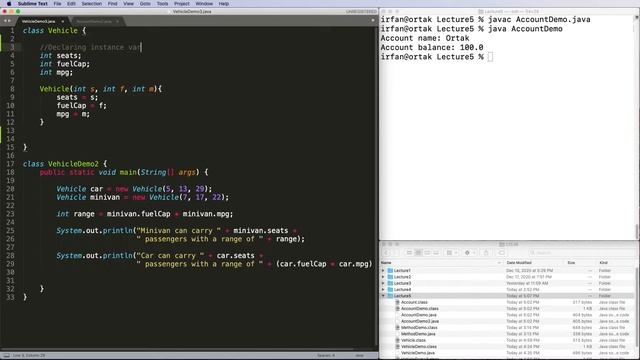Click the tab navigation arrows in Sublime

coord(7,21)
